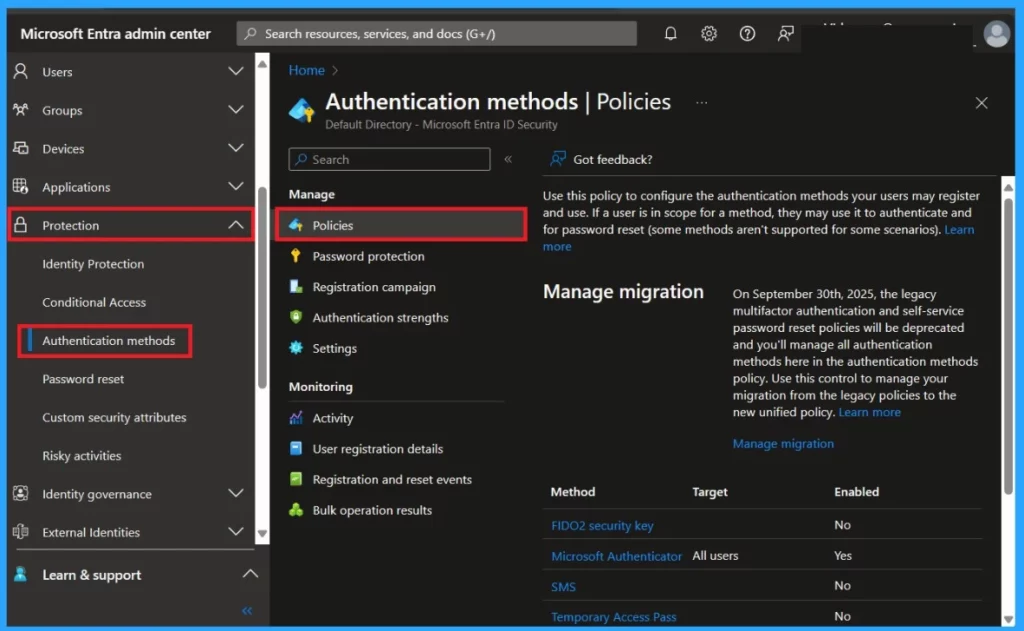Screen dimensions: 1024x631
Task: Open the notifications bell icon
Action: point(671,33)
